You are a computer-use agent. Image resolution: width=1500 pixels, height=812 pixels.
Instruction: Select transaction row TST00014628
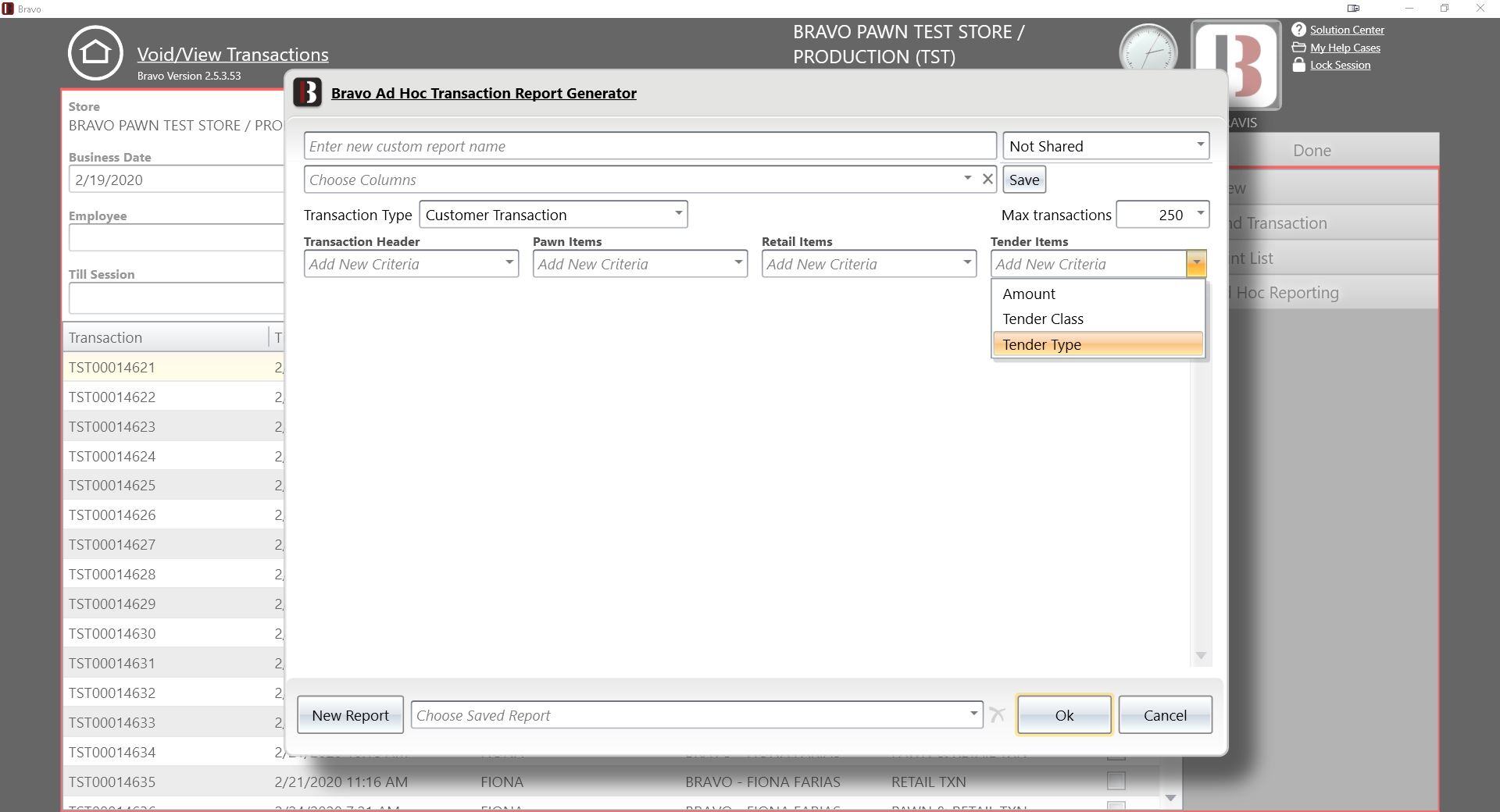[x=174, y=574]
